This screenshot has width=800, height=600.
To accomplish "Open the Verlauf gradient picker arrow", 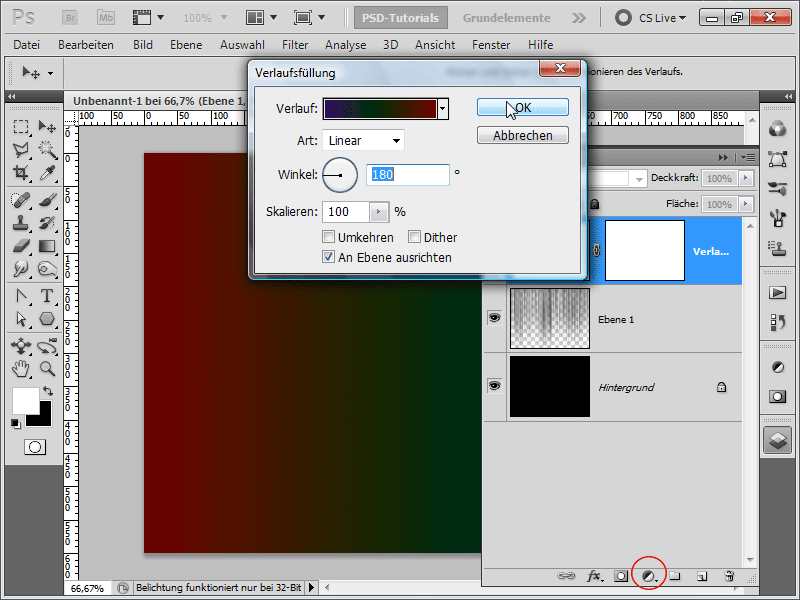I will pyautogui.click(x=442, y=109).
